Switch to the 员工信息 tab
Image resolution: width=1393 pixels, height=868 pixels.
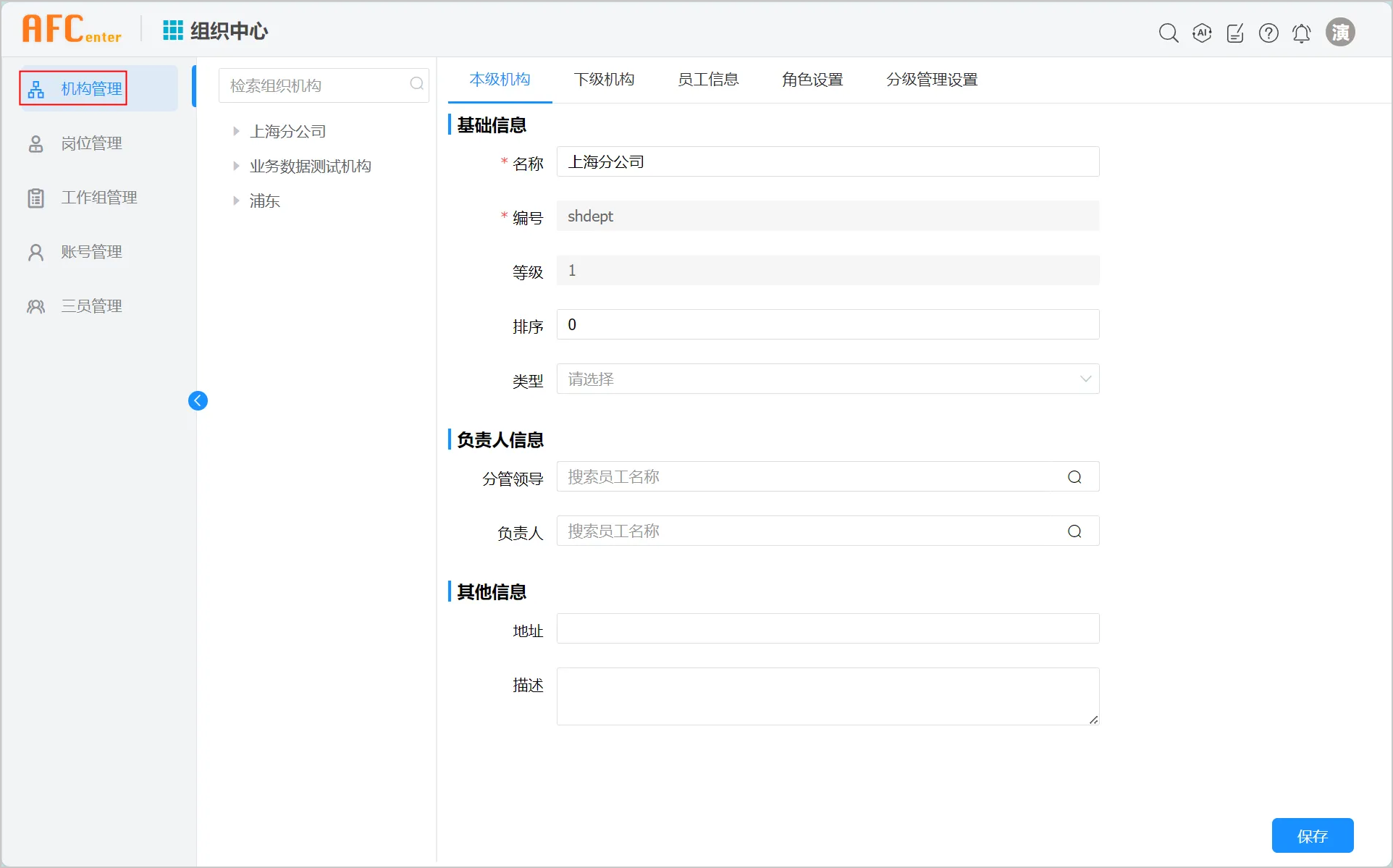tap(707, 79)
